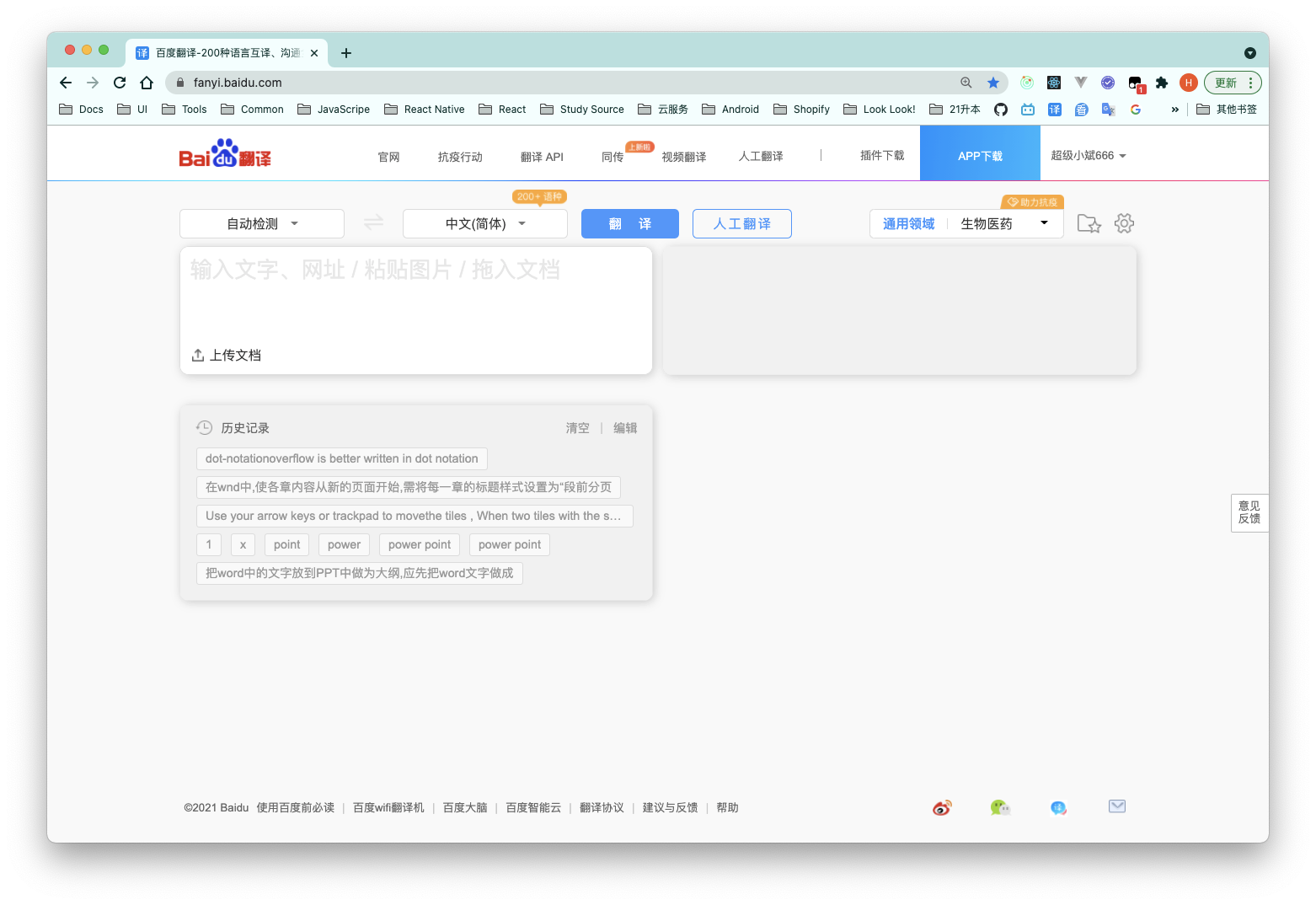Open the tab search dropdown arrow
This screenshot has height=905, width=1316.
click(x=1250, y=53)
